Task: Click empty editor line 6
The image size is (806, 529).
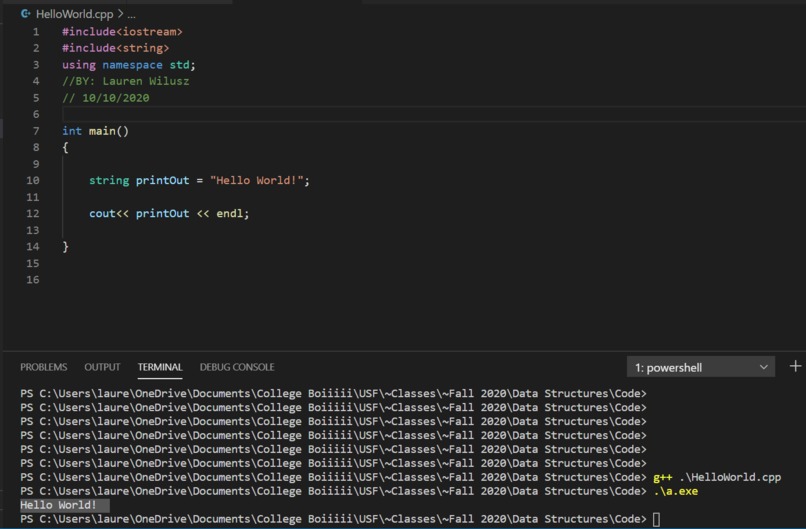Action: 432,114
